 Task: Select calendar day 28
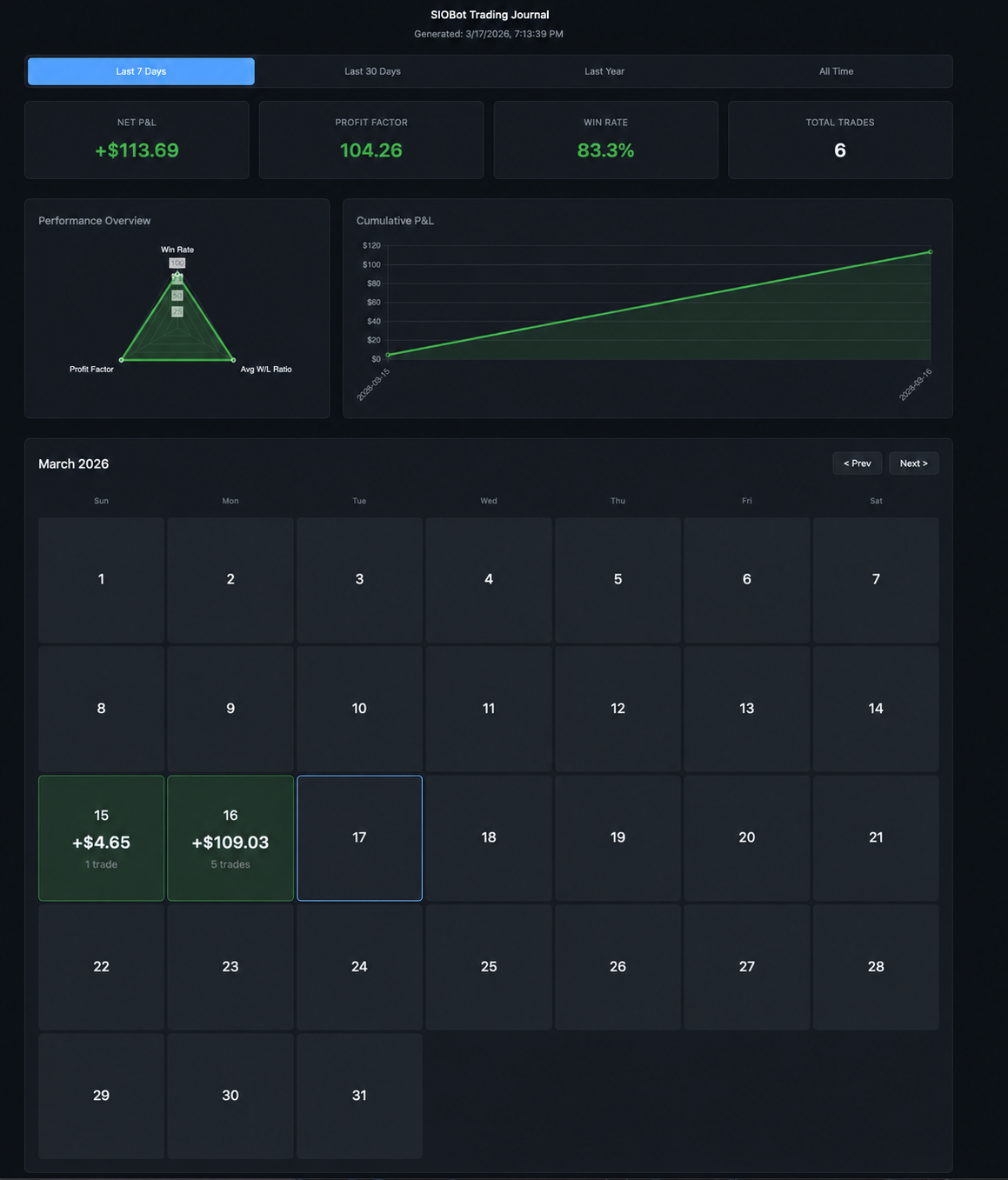point(876,967)
